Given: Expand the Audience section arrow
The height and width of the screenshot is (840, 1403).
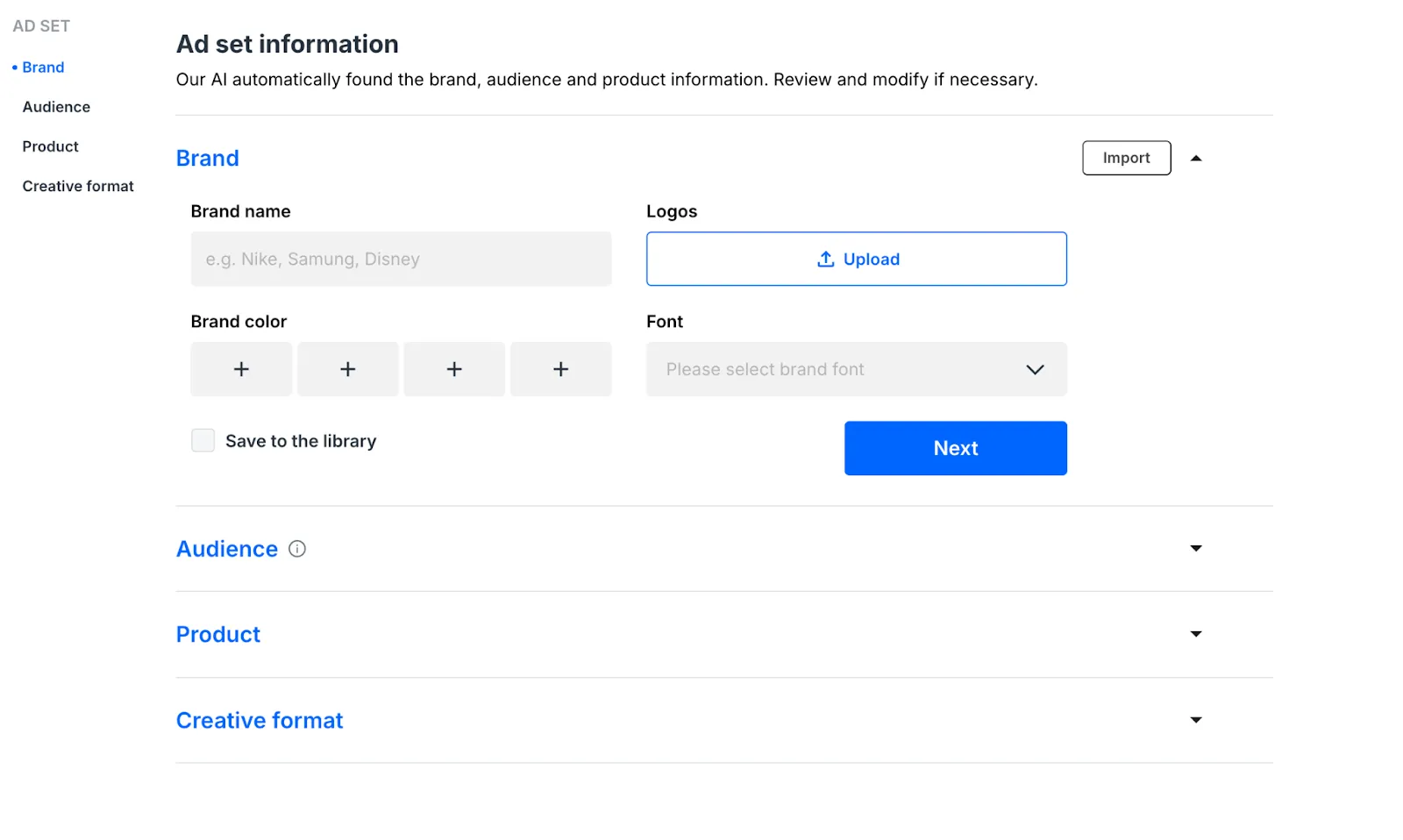Looking at the screenshot, I should [x=1196, y=549].
